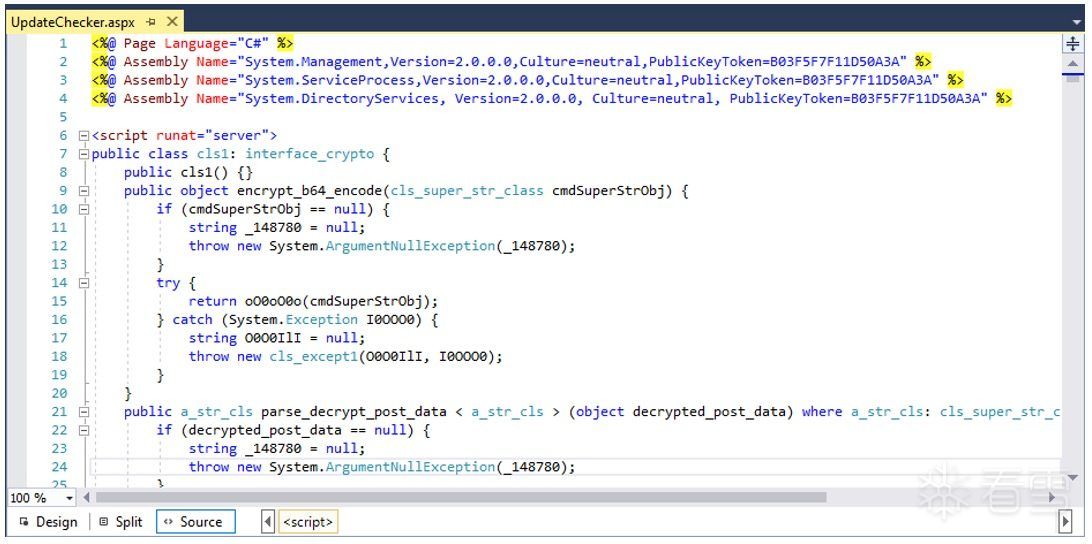Switch to Split view
Screen dimensions: 1092x544
click(x=121, y=522)
